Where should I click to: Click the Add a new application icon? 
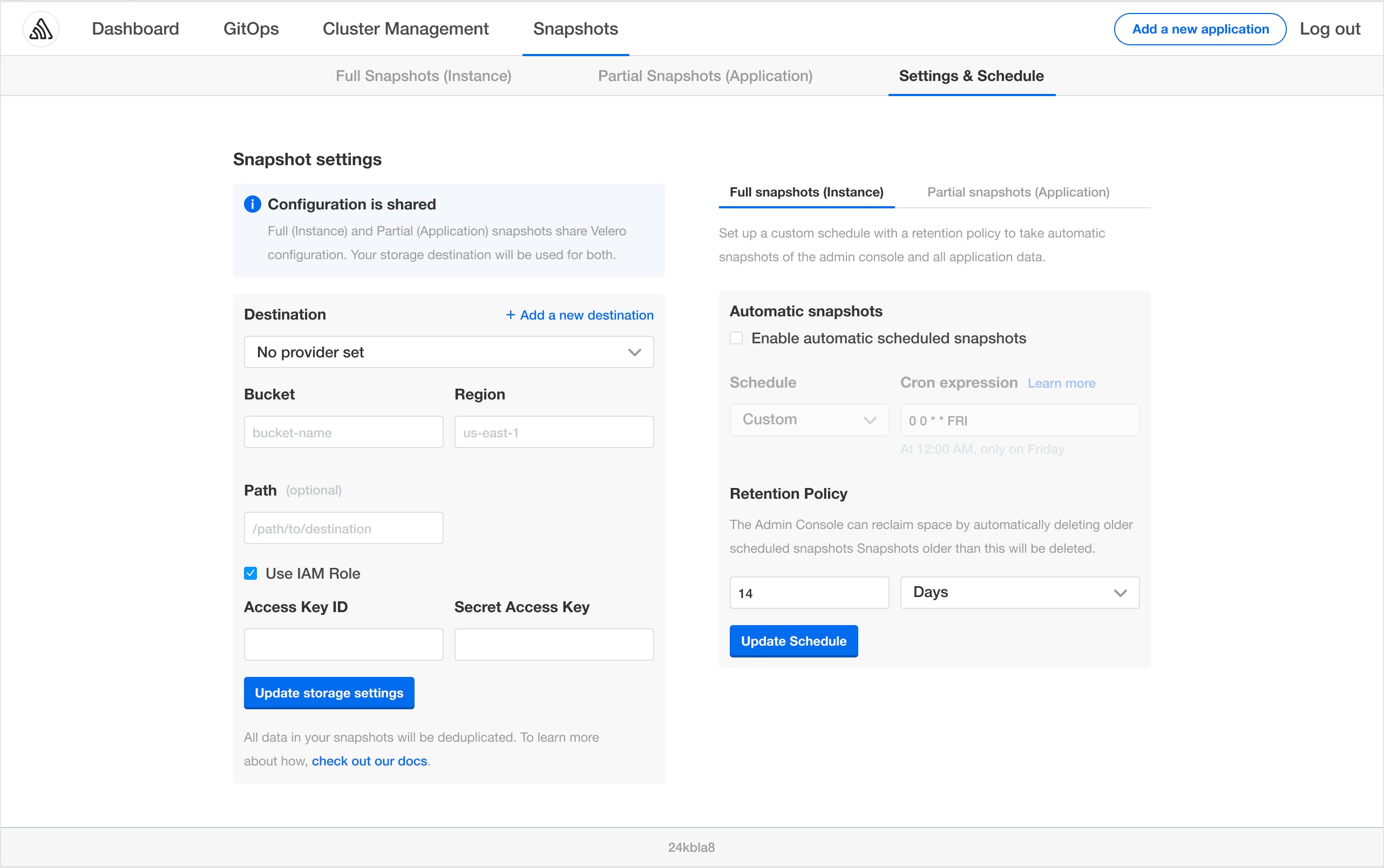click(x=1200, y=28)
